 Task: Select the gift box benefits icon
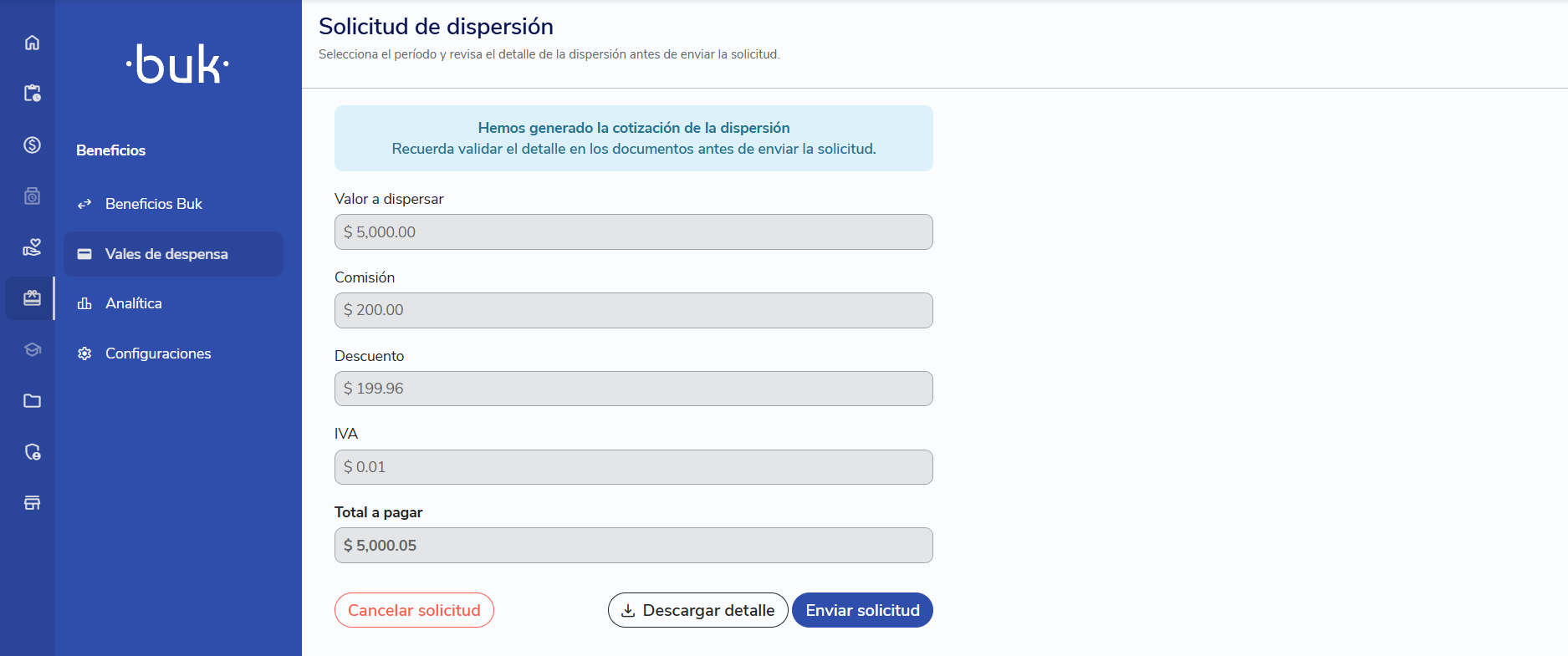32,298
